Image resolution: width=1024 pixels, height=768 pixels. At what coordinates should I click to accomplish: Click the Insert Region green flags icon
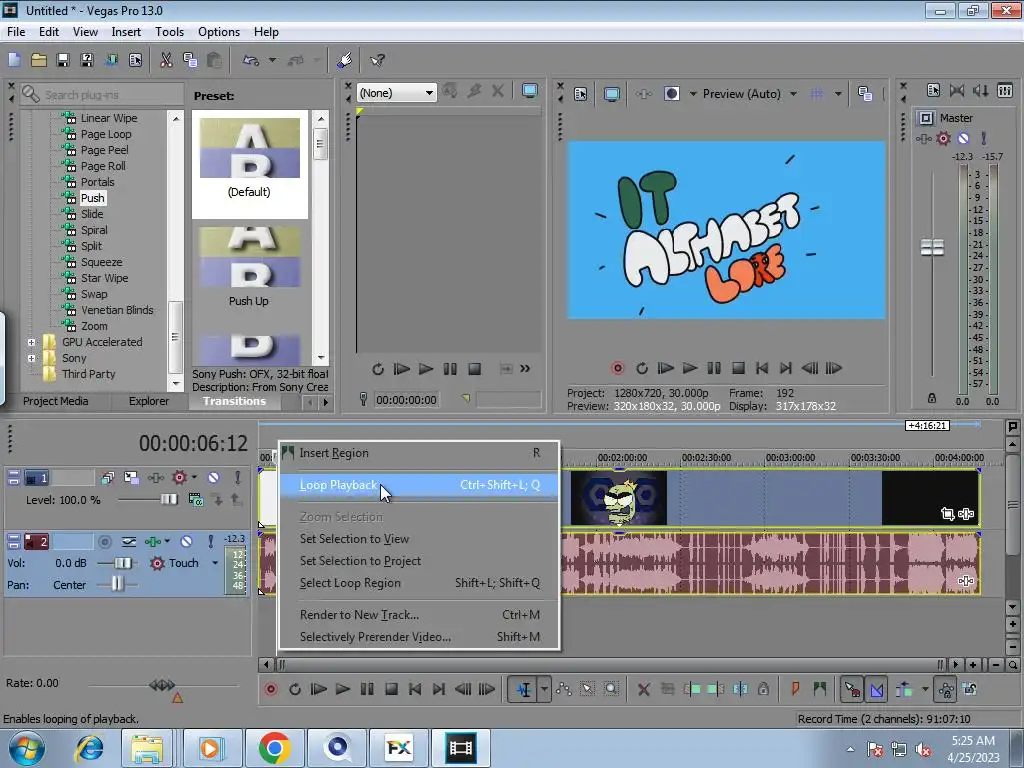(820, 689)
